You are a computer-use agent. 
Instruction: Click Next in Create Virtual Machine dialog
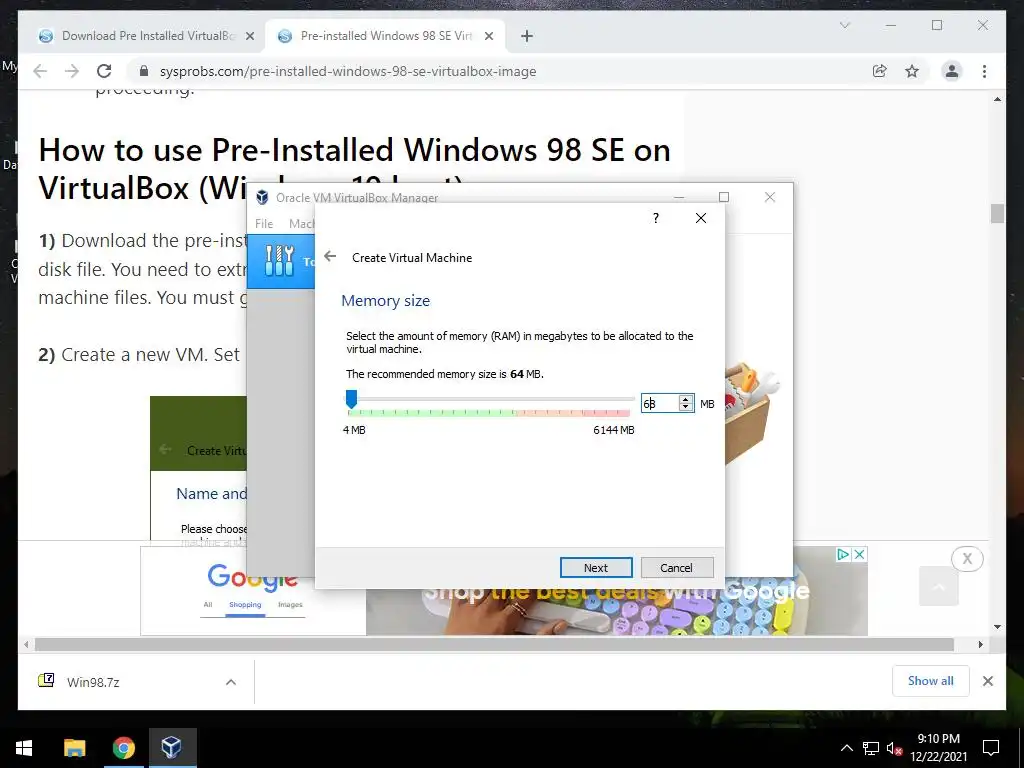(596, 568)
